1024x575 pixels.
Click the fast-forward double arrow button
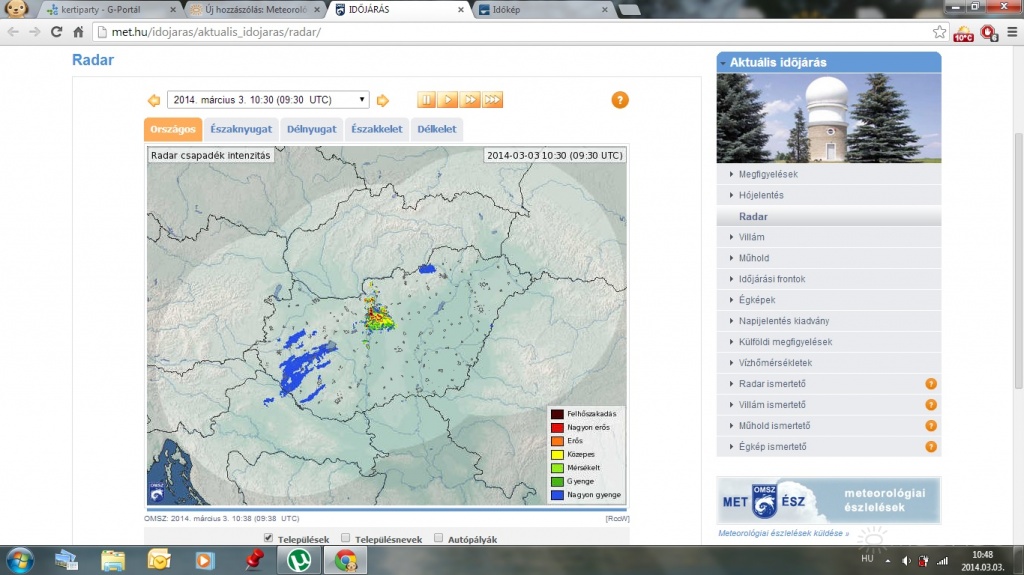(470, 100)
